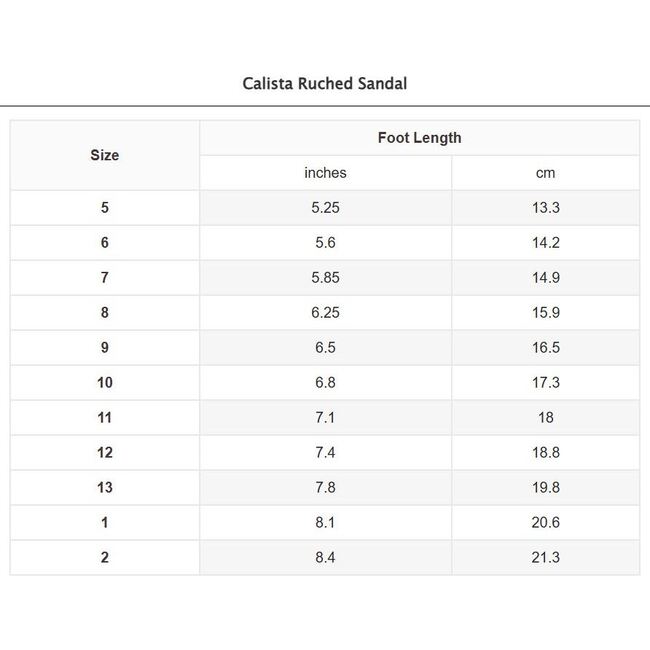Click the 5.85 inches value
This screenshot has width=650, height=650.
pyautogui.click(x=325, y=277)
